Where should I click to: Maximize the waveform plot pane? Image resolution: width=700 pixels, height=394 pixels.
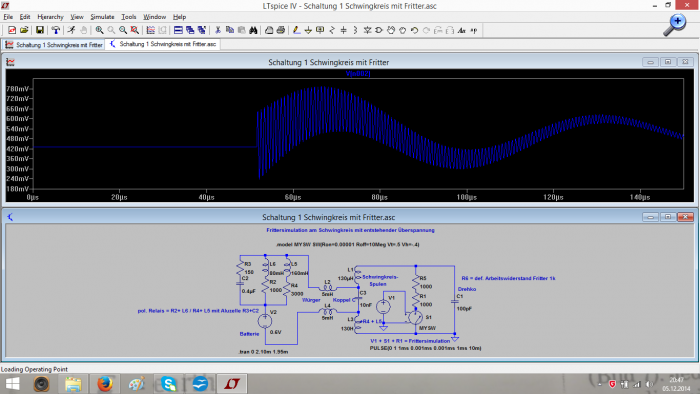(668, 62)
